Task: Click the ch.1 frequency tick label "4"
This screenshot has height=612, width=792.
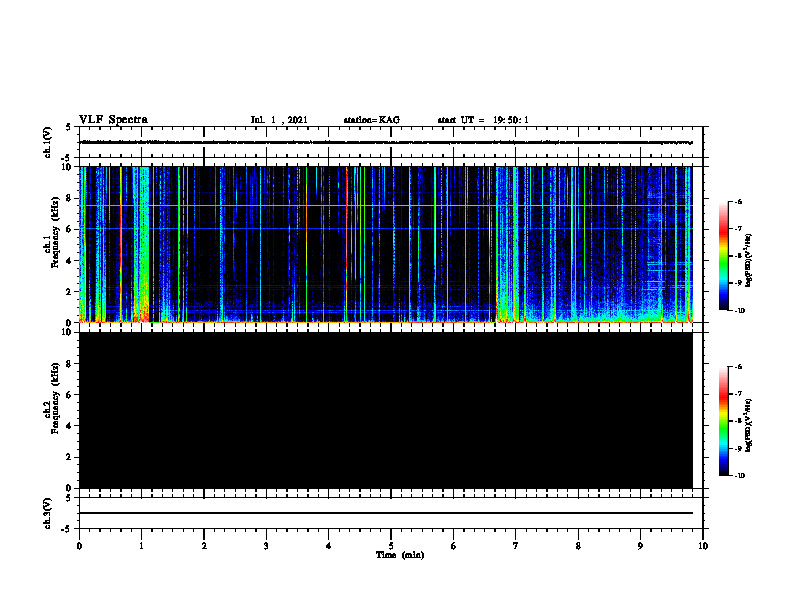Action: pyautogui.click(x=69, y=261)
